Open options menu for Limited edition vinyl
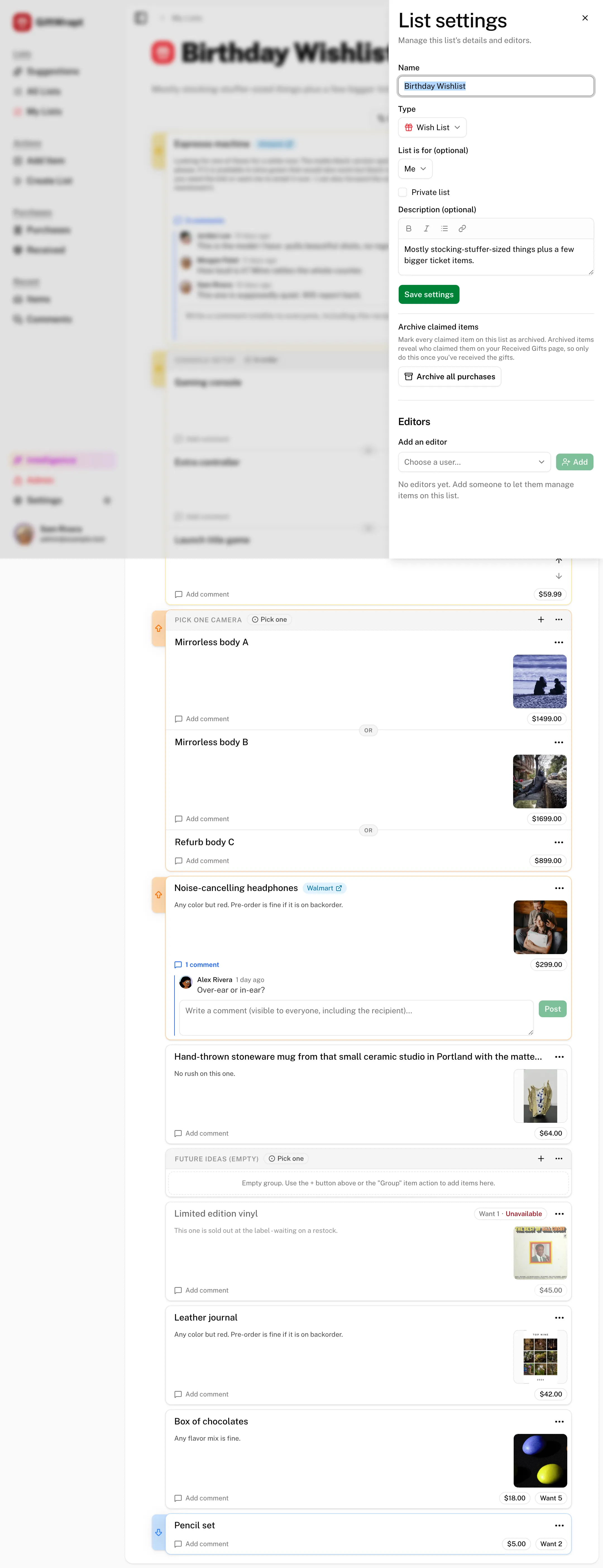 pyautogui.click(x=559, y=1214)
